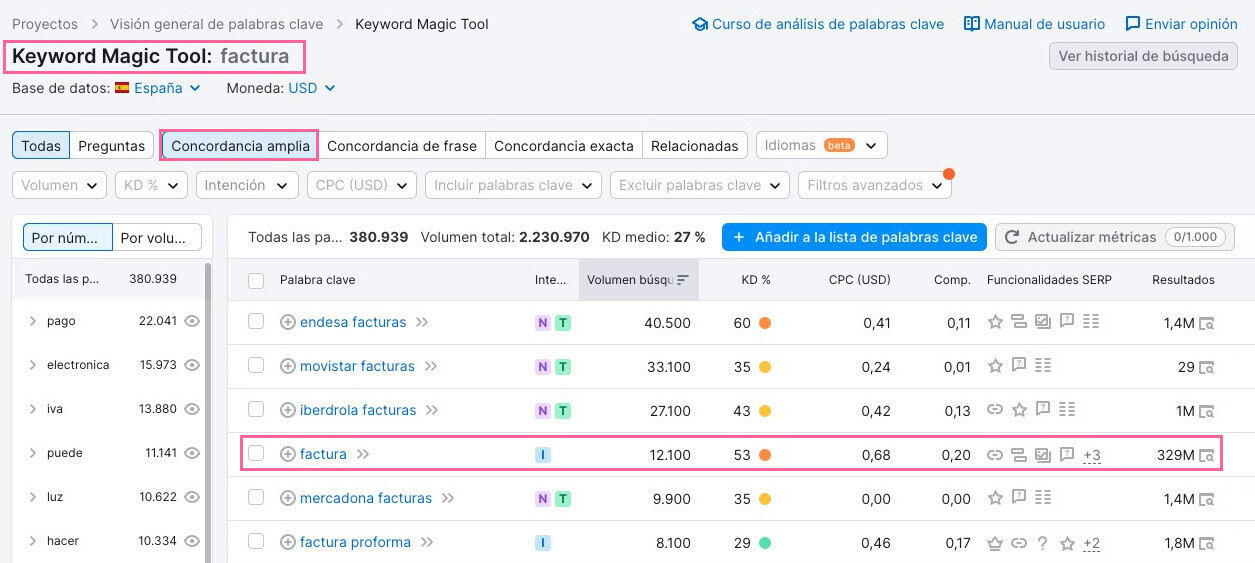Check the 'movistar facturas' row checkbox
Viewport: 1255px width, 563px height.
point(256,365)
